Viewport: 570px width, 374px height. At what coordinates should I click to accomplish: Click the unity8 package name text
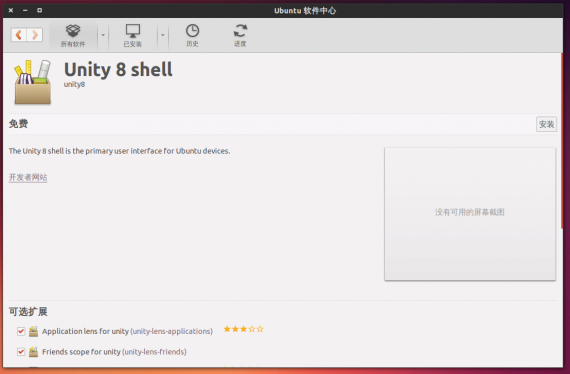[75, 84]
